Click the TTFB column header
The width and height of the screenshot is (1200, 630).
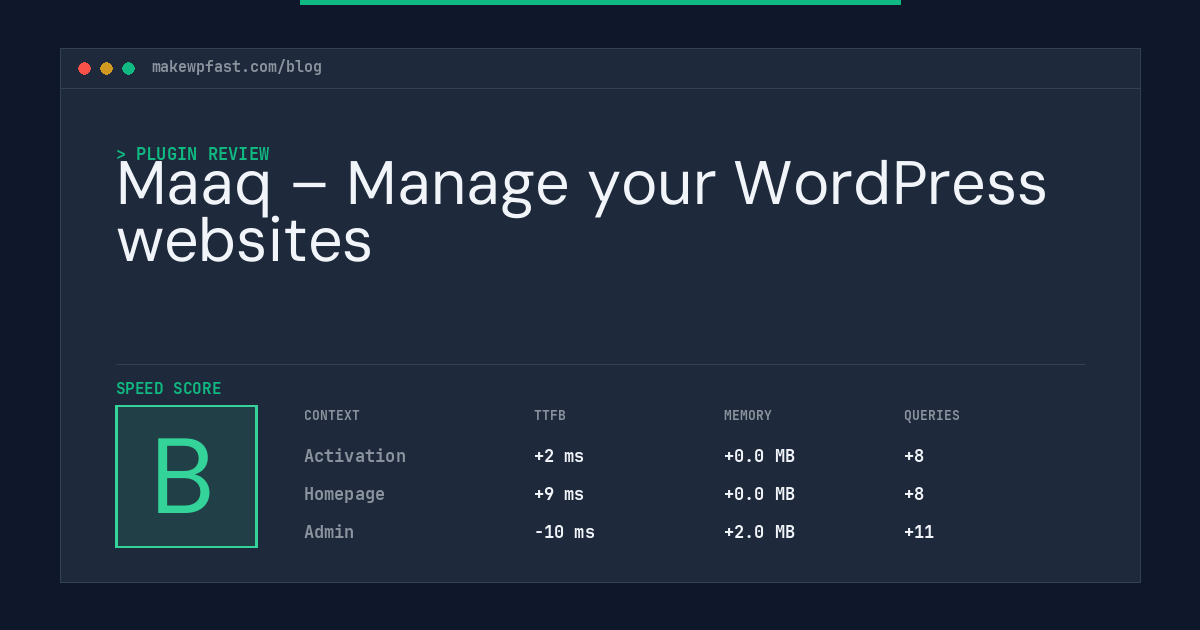[x=550, y=416]
